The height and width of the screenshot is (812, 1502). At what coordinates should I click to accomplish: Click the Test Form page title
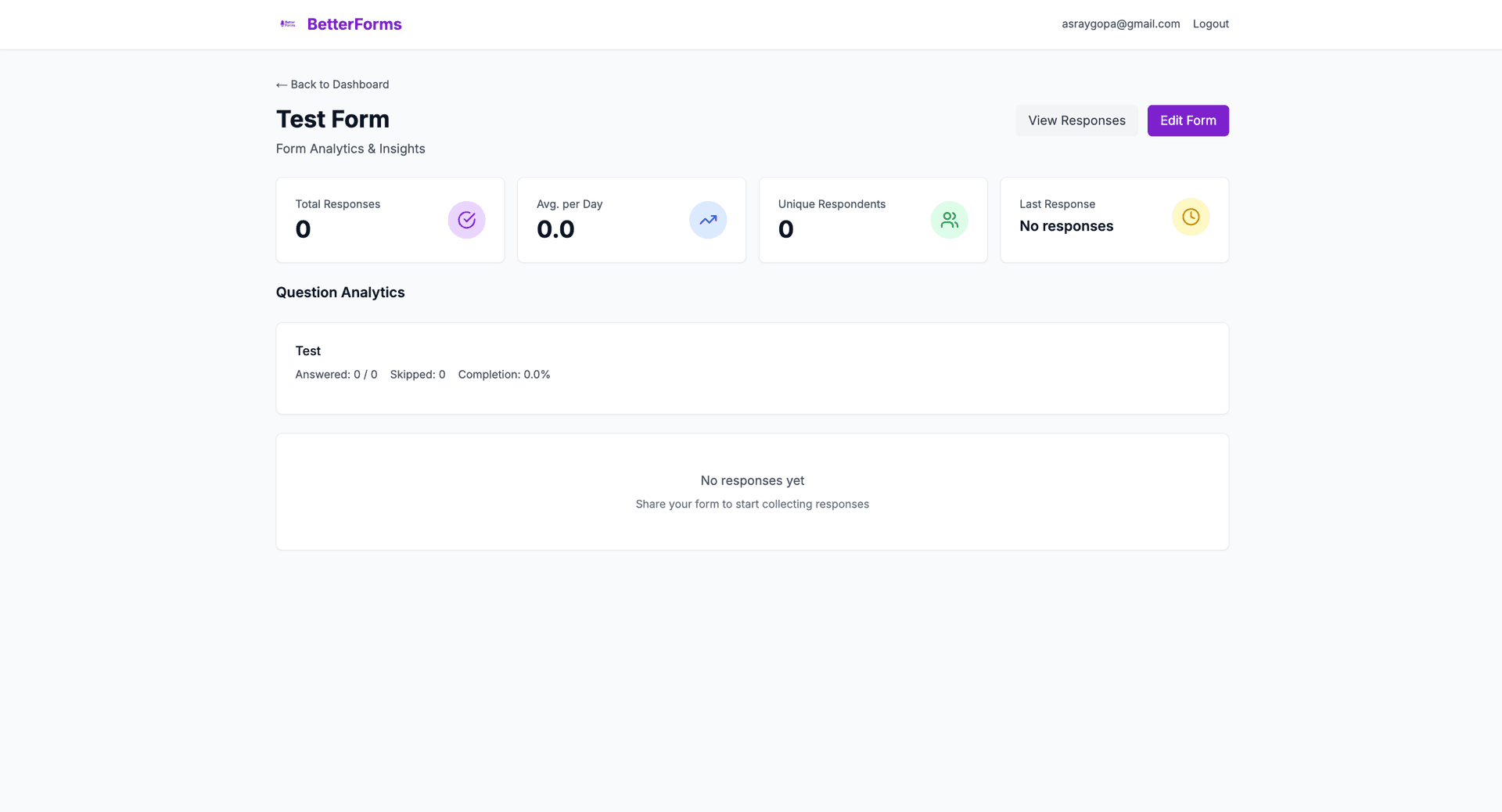pos(332,119)
